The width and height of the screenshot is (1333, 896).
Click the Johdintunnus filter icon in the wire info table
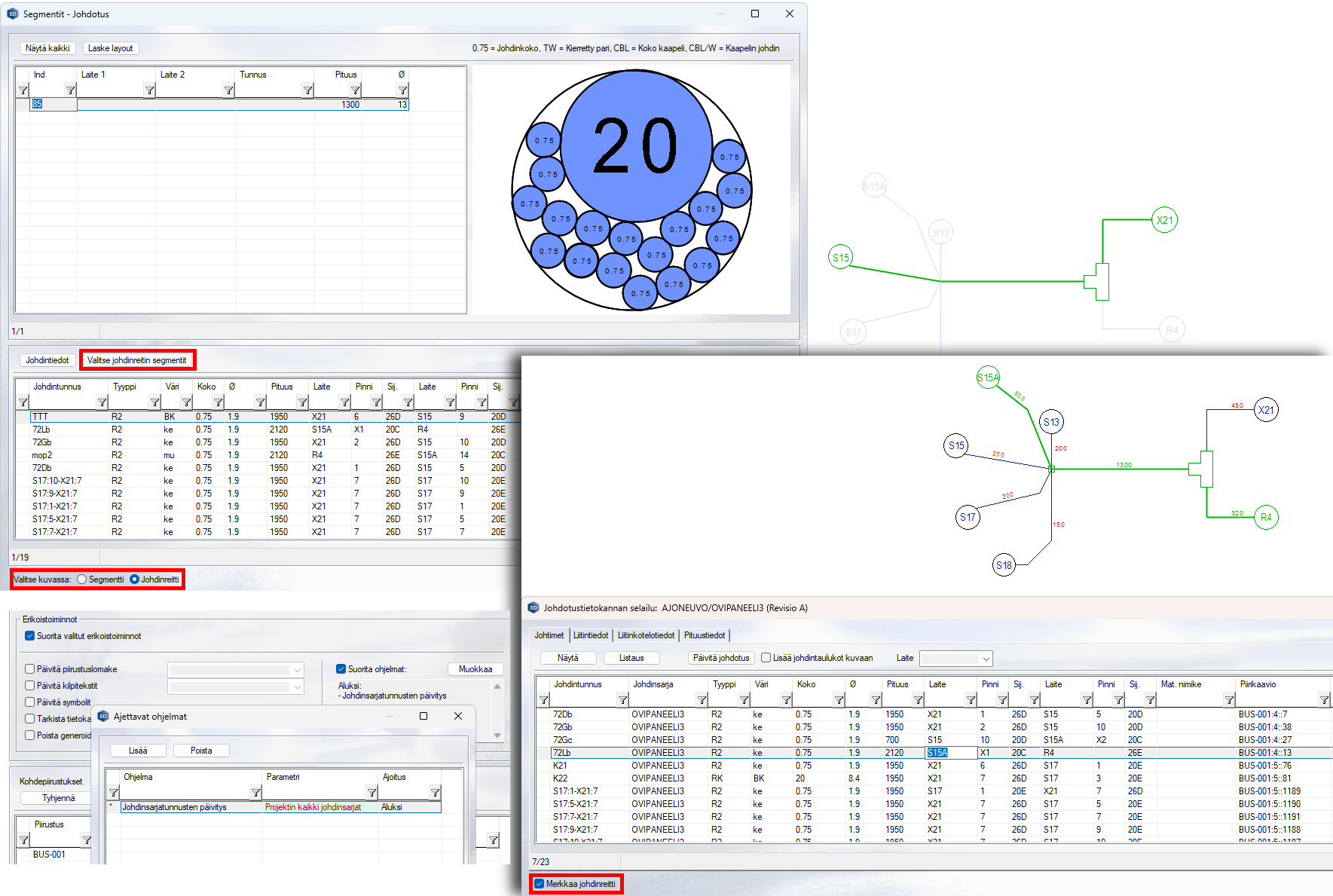(x=102, y=402)
